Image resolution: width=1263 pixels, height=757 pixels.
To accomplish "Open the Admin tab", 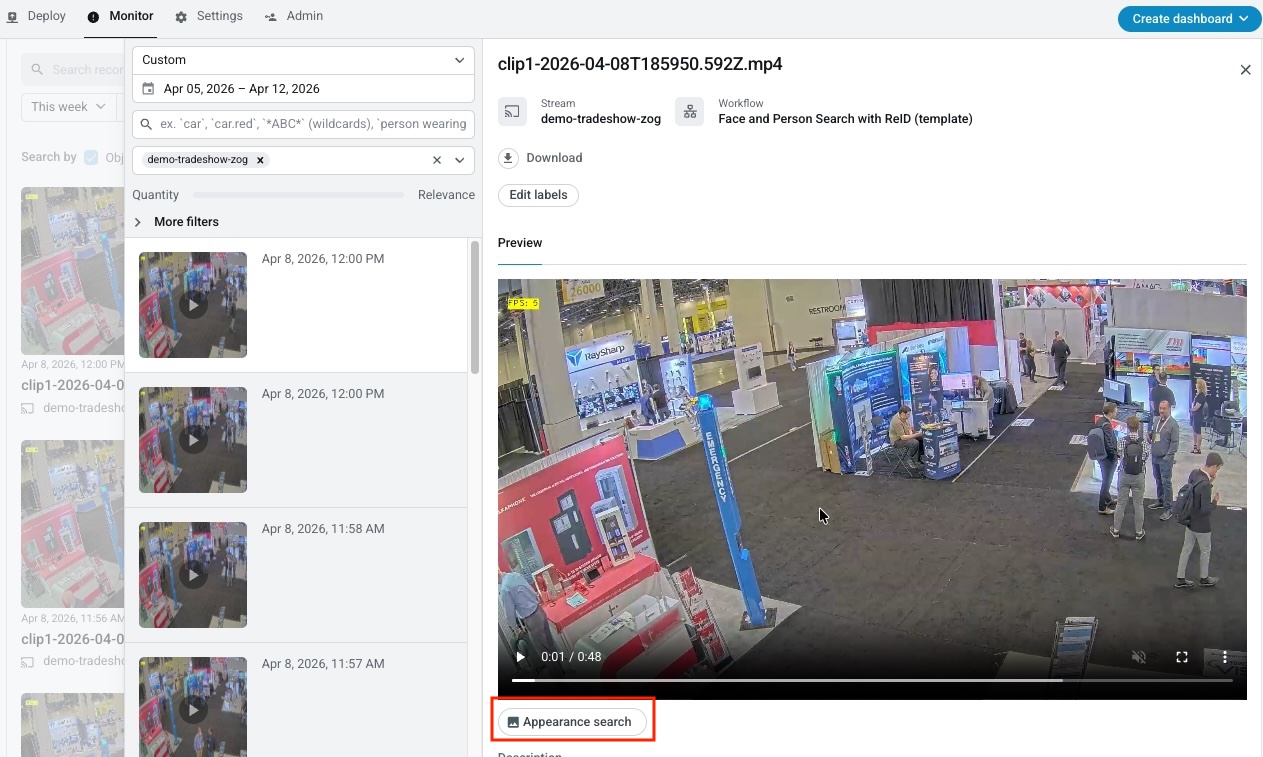I will tap(294, 16).
